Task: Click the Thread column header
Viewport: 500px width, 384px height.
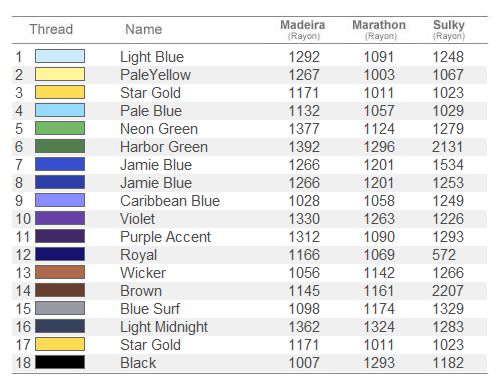Action: tap(51, 29)
